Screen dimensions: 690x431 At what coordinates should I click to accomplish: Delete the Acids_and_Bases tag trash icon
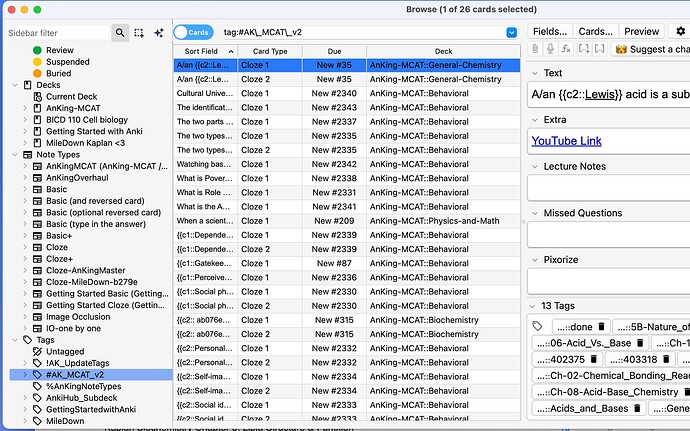point(637,408)
